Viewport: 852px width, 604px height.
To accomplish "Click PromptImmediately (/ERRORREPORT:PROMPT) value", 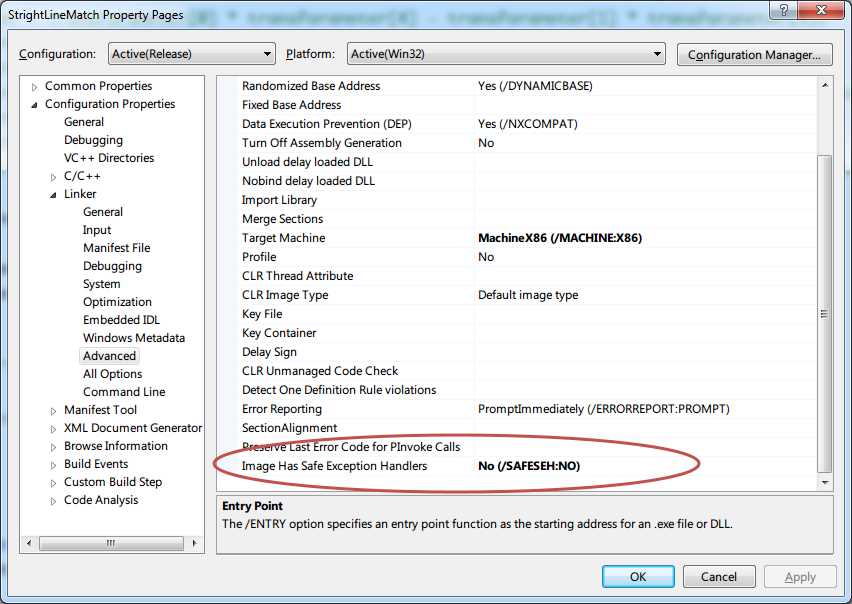I will tap(603, 409).
